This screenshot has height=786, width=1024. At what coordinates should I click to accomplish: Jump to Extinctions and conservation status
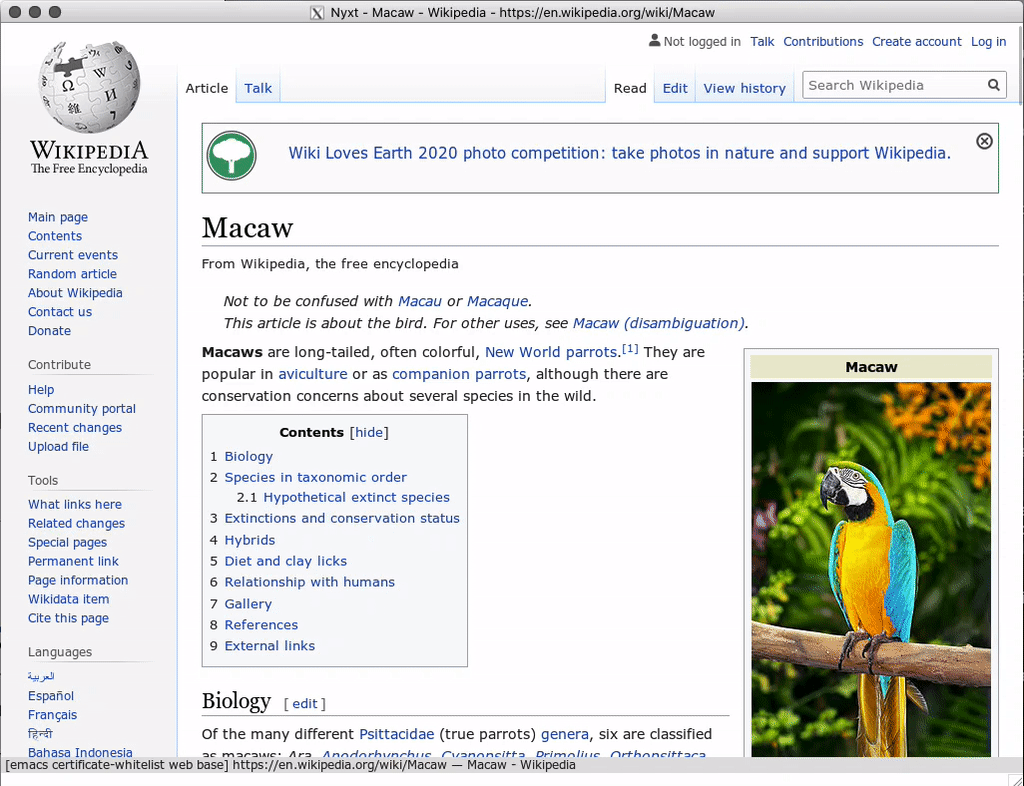[342, 518]
